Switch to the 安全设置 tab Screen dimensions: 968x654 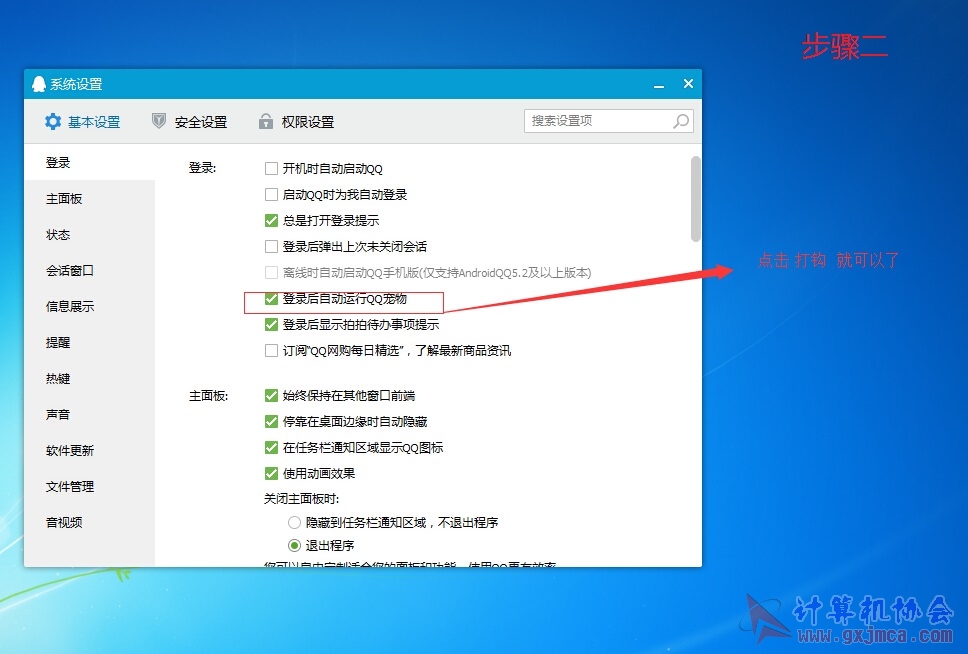tap(190, 122)
